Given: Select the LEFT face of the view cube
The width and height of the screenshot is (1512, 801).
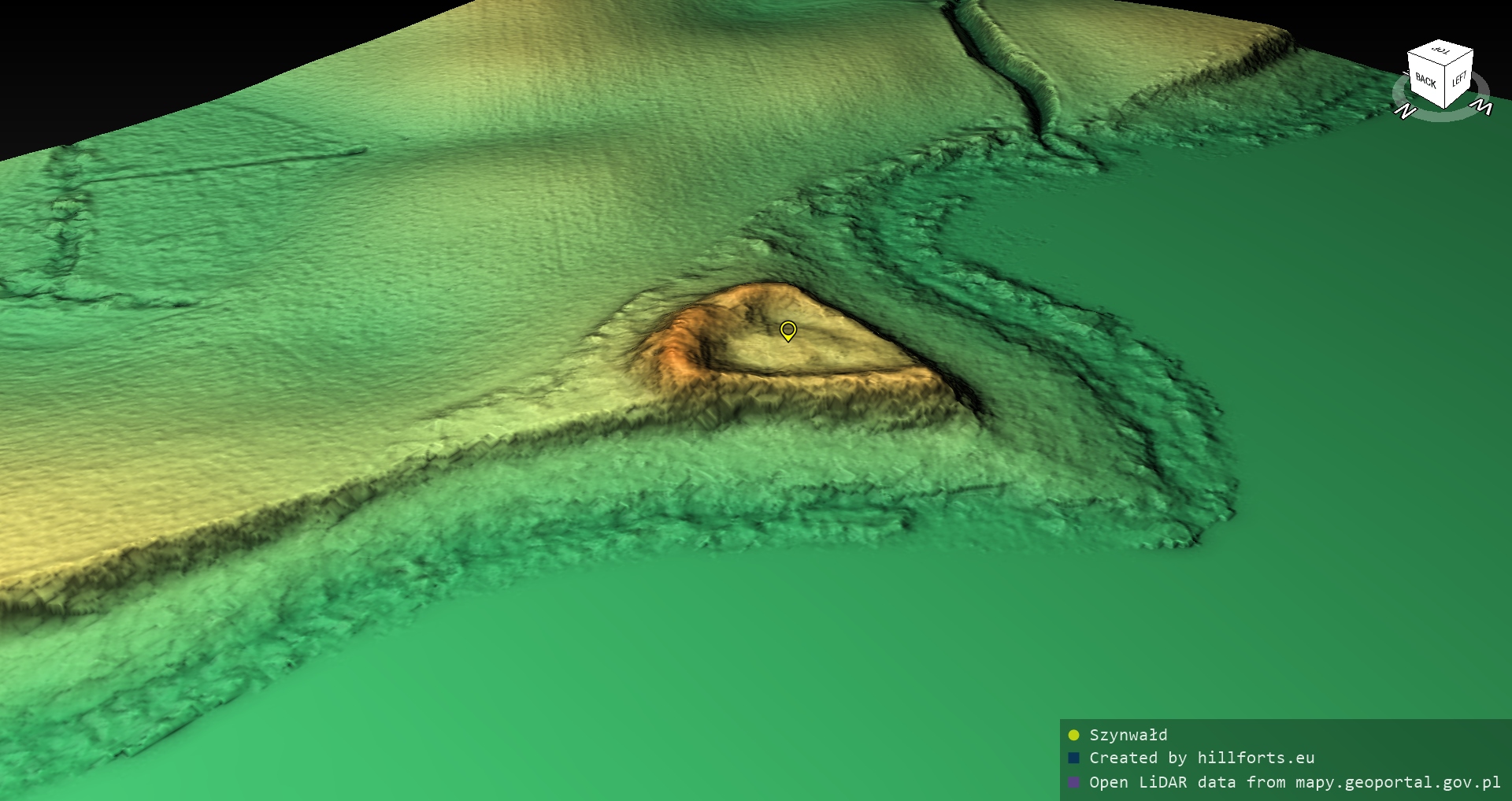Looking at the screenshot, I should [x=1458, y=79].
